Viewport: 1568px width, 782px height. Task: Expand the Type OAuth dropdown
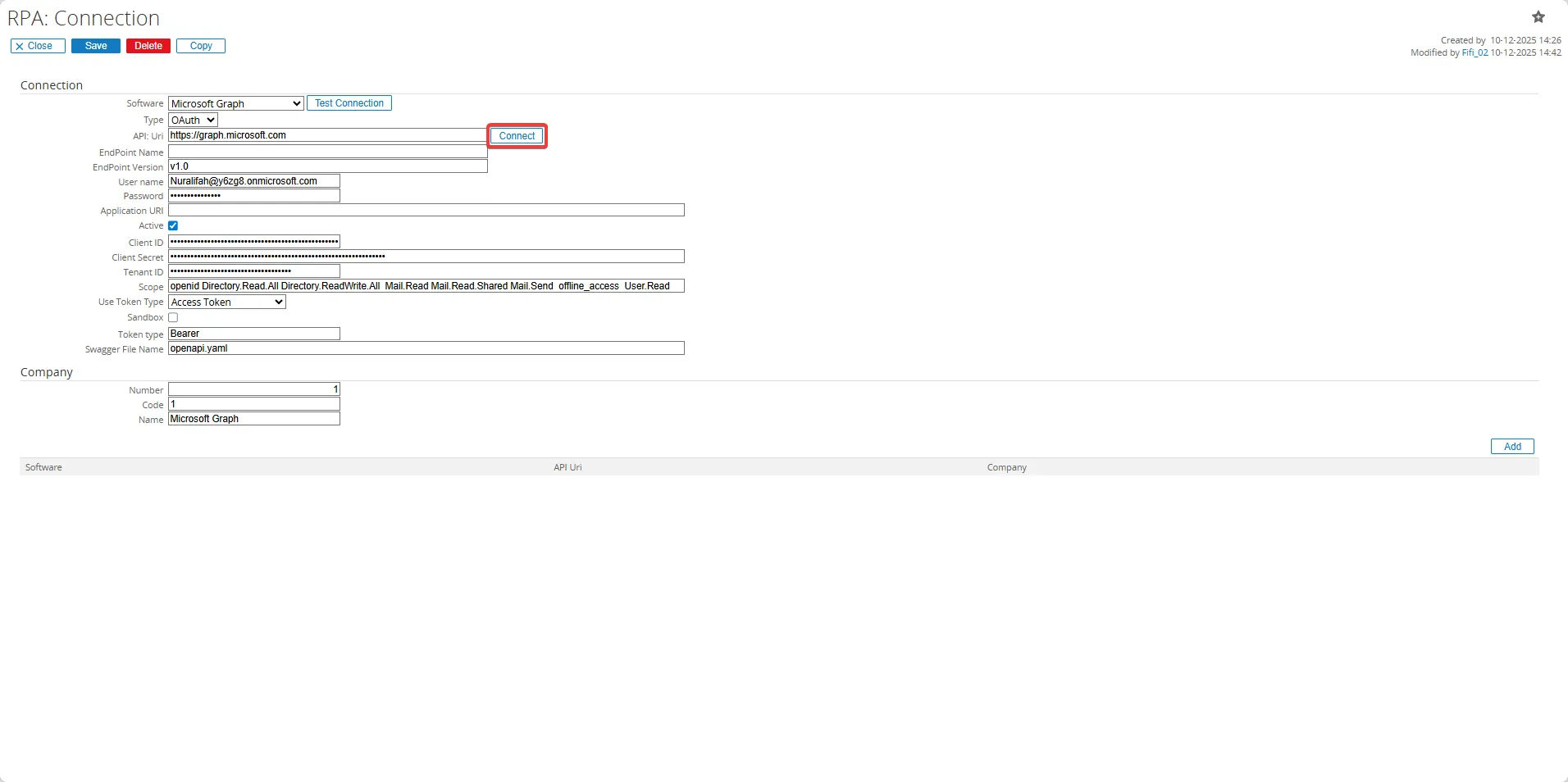193,120
